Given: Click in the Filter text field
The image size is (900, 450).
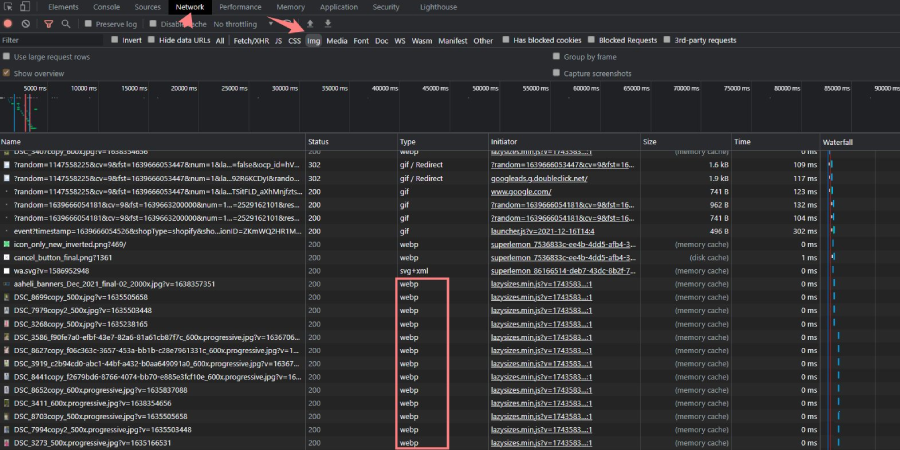Looking at the screenshot, I should [50, 41].
